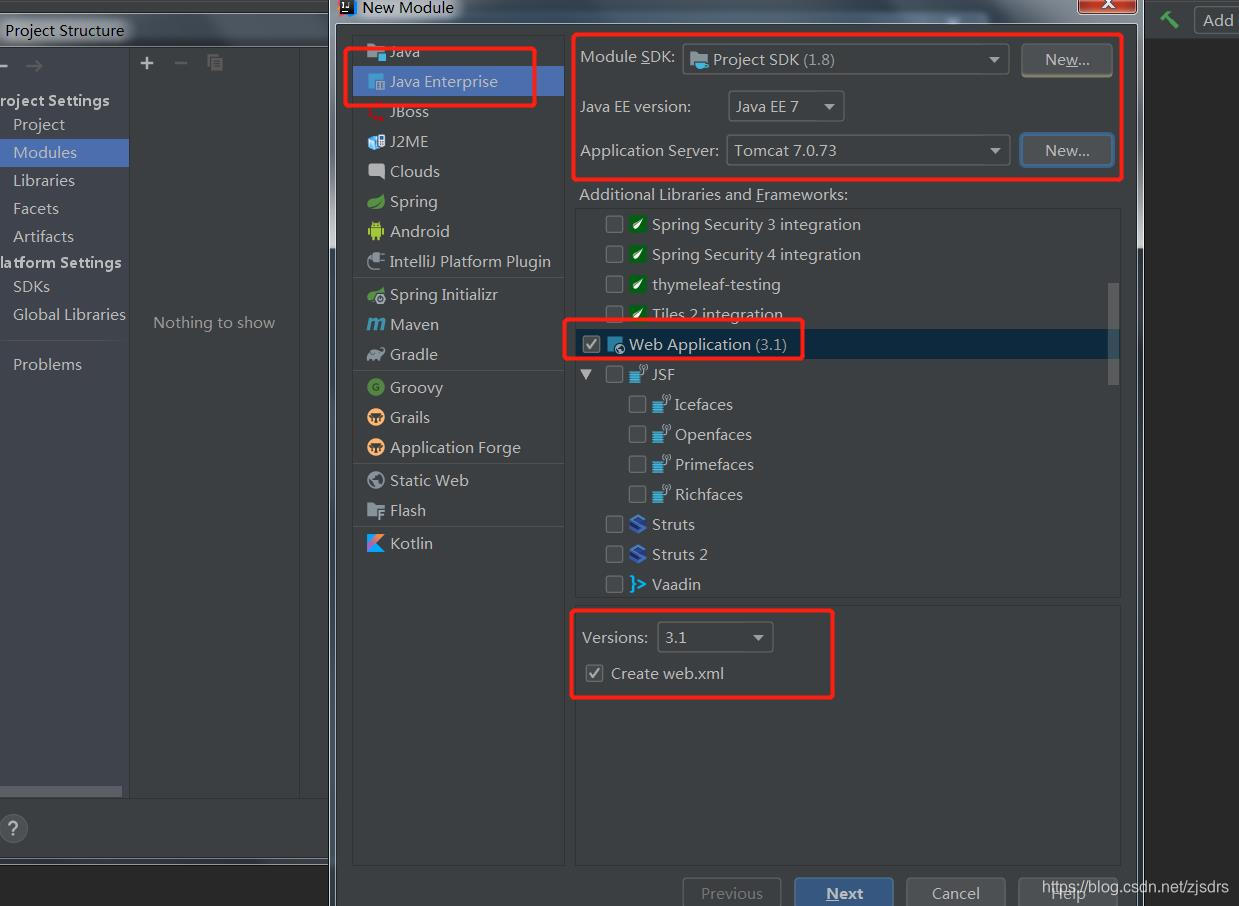Click the Next button
1239x906 pixels.
(845, 893)
